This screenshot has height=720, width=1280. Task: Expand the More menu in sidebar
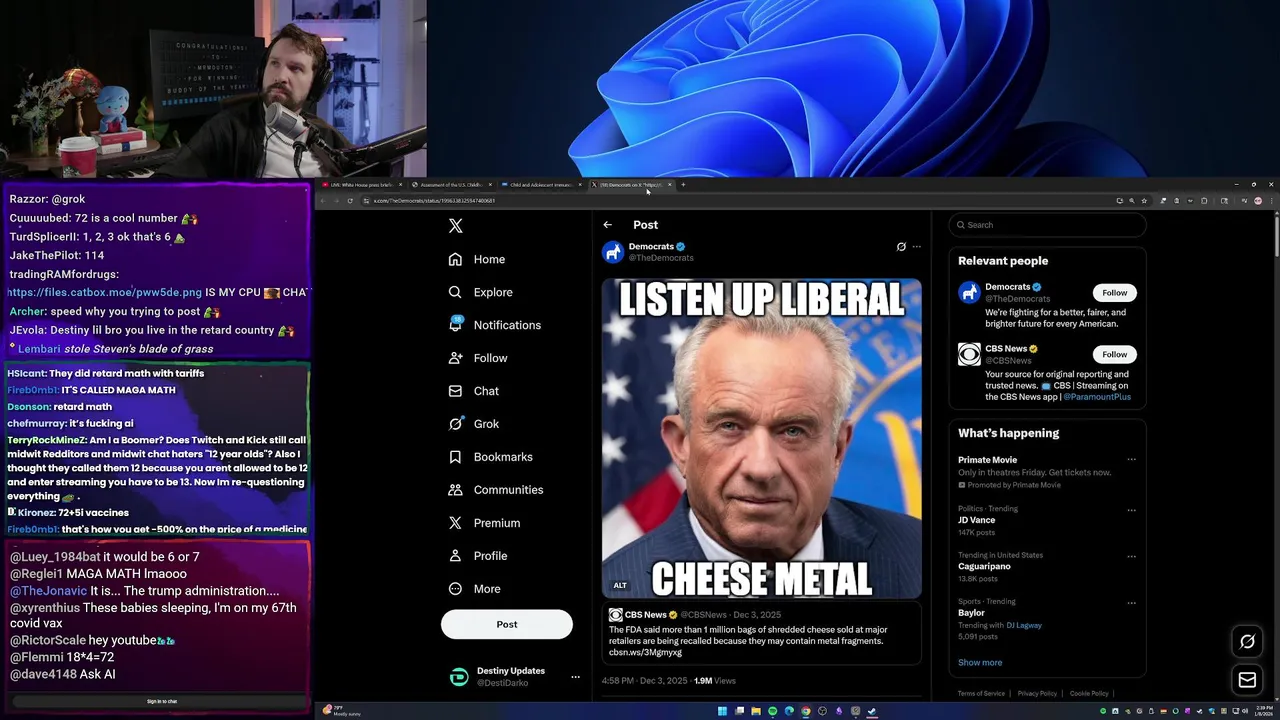point(475,589)
